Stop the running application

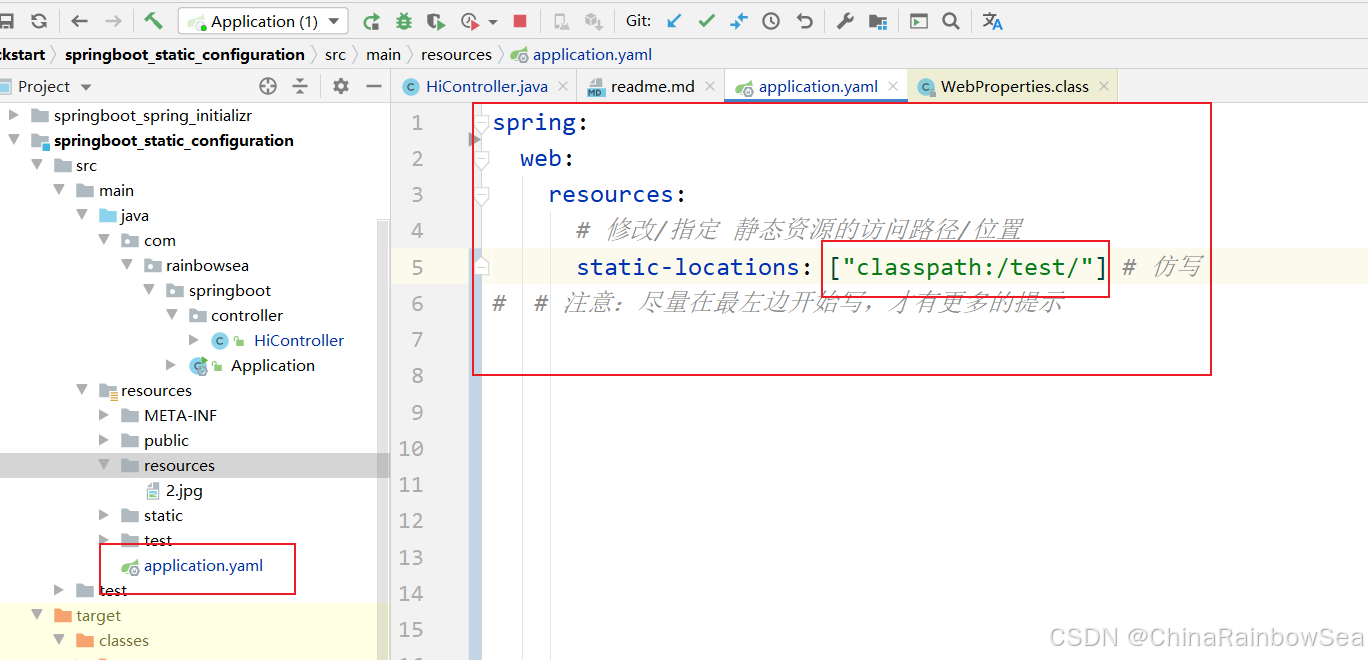pyautogui.click(x=520, y=21)
